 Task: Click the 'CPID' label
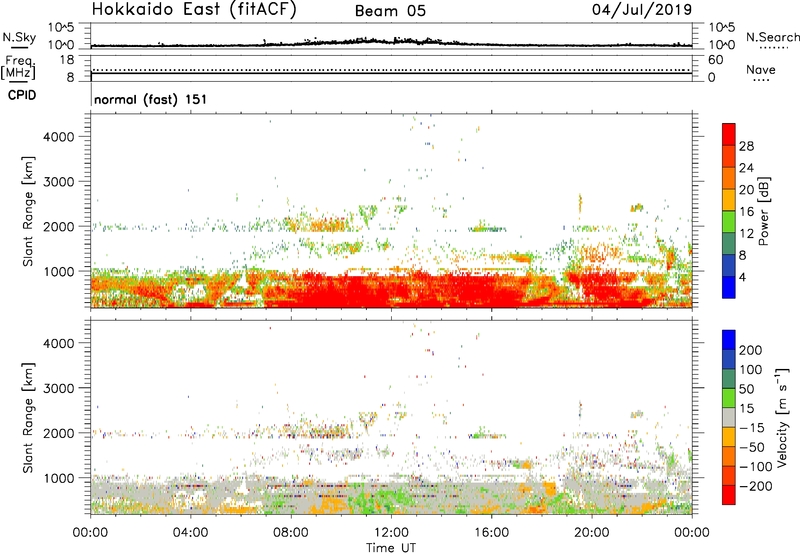coord(22,95)
